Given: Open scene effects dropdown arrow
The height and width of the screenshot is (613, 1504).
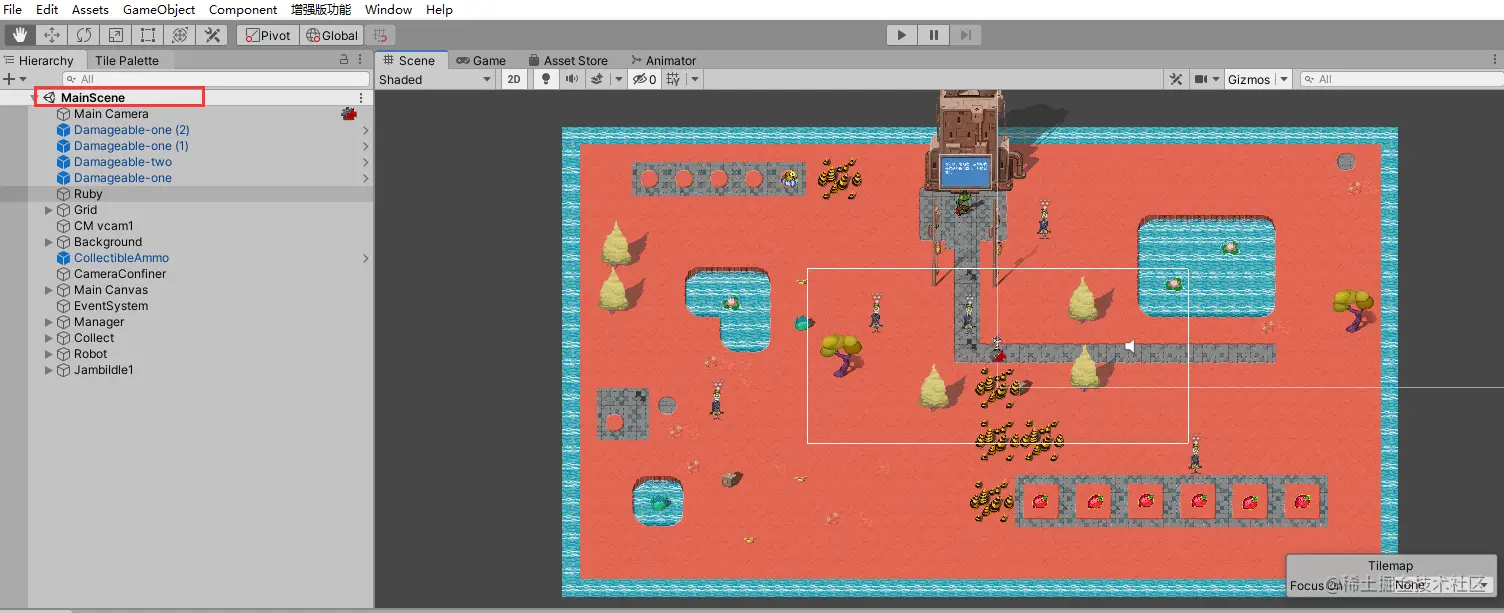Looking at the screenshot, I should pyautogui.click(x=619, y=79).
